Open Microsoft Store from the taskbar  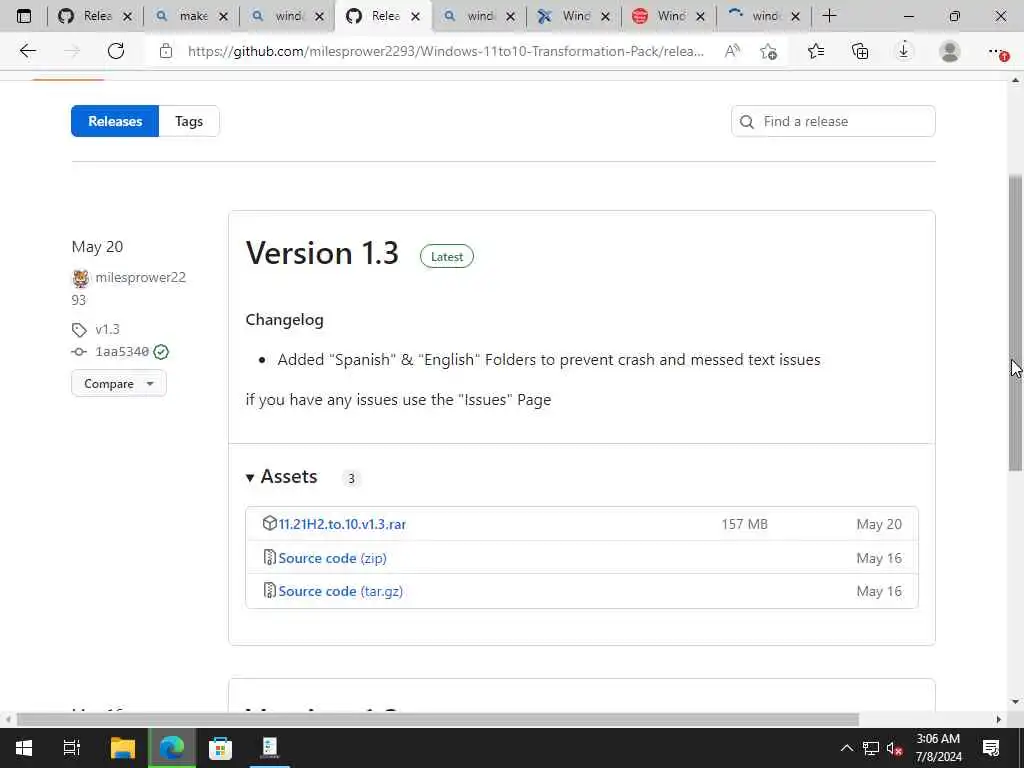[x=220, y=748]
